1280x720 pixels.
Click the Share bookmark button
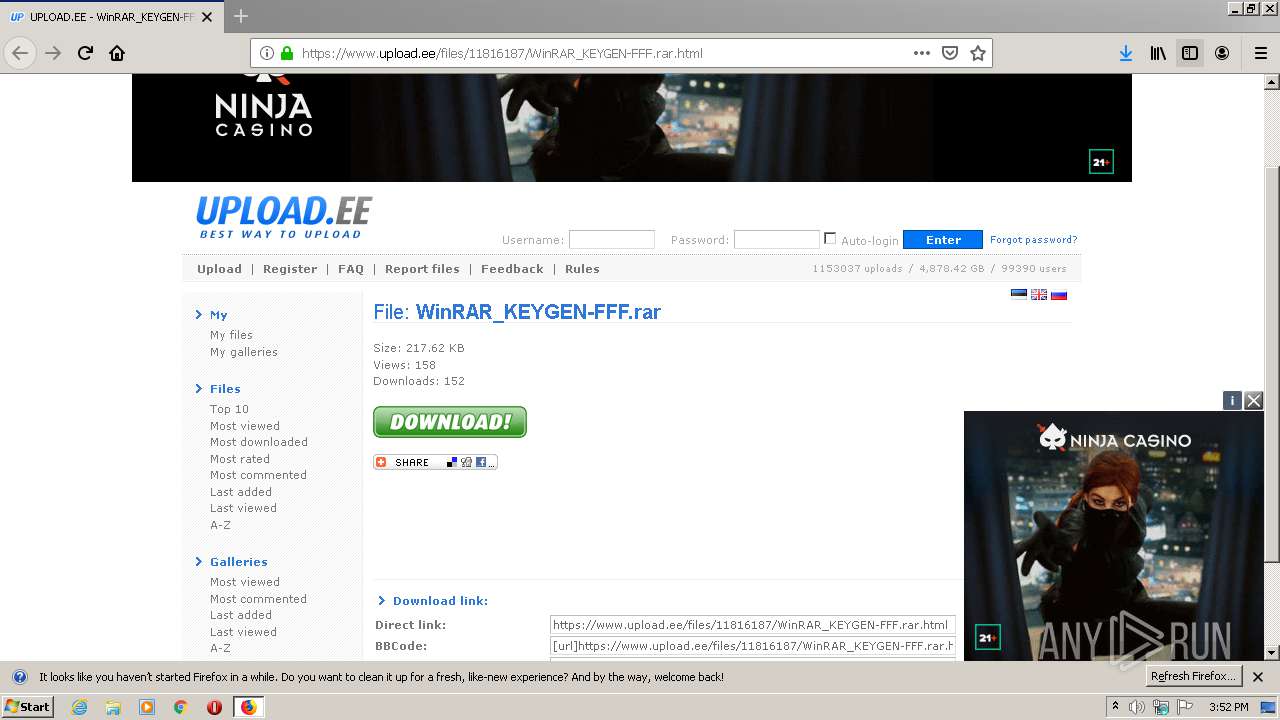[x=435, y=462]
